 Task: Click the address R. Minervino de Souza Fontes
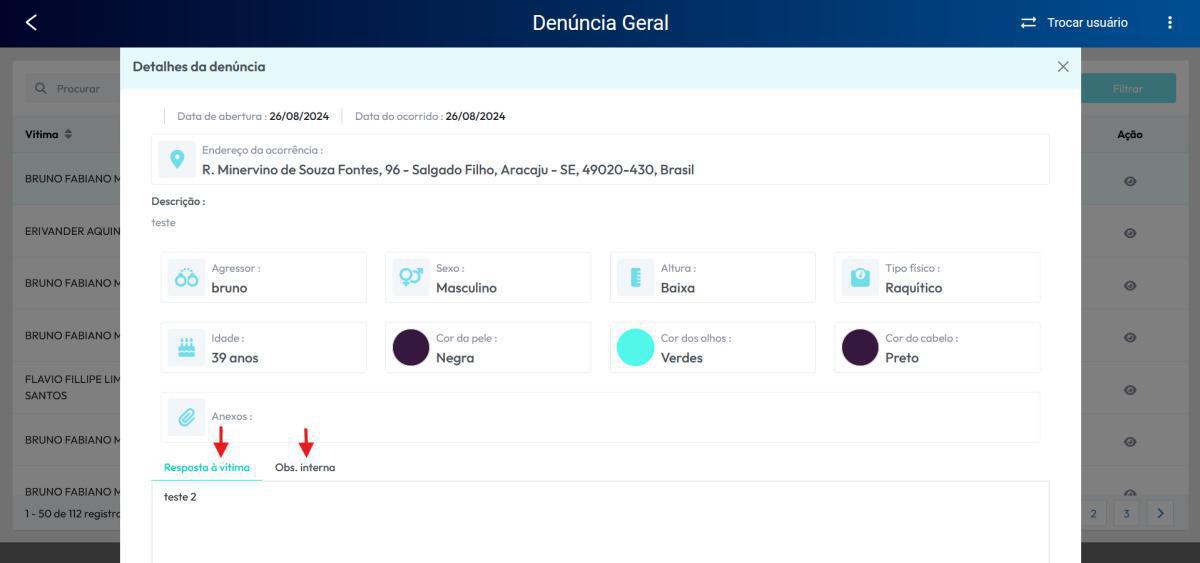click(x=448, y=170)
